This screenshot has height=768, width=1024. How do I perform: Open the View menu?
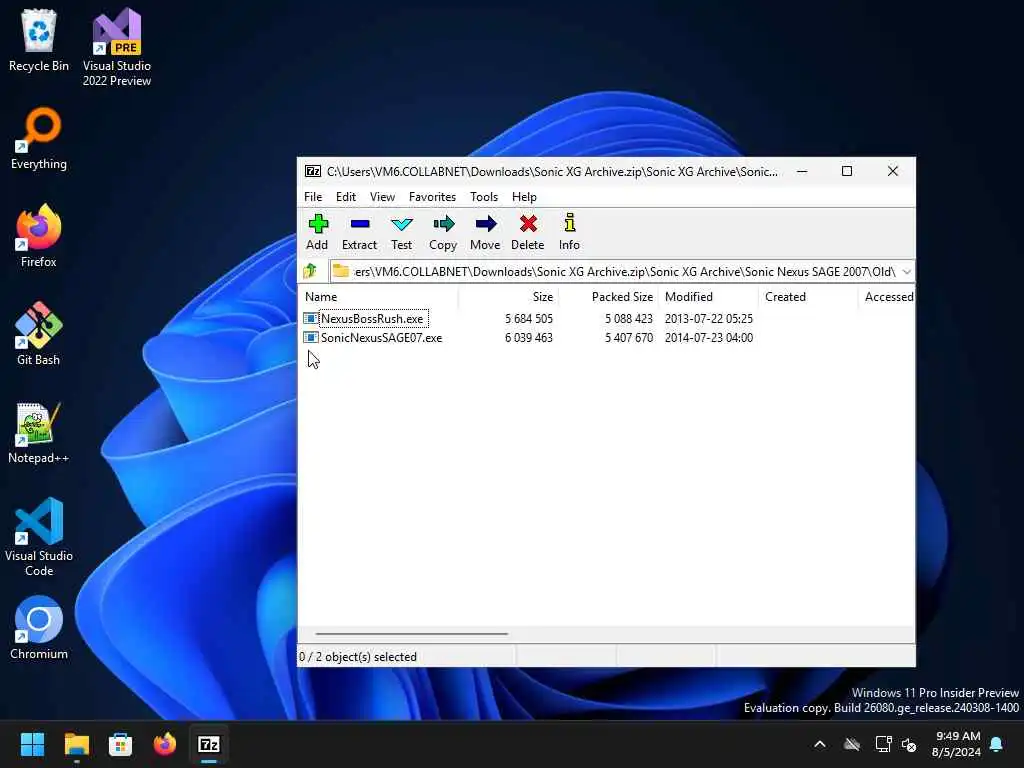point(382,197)
